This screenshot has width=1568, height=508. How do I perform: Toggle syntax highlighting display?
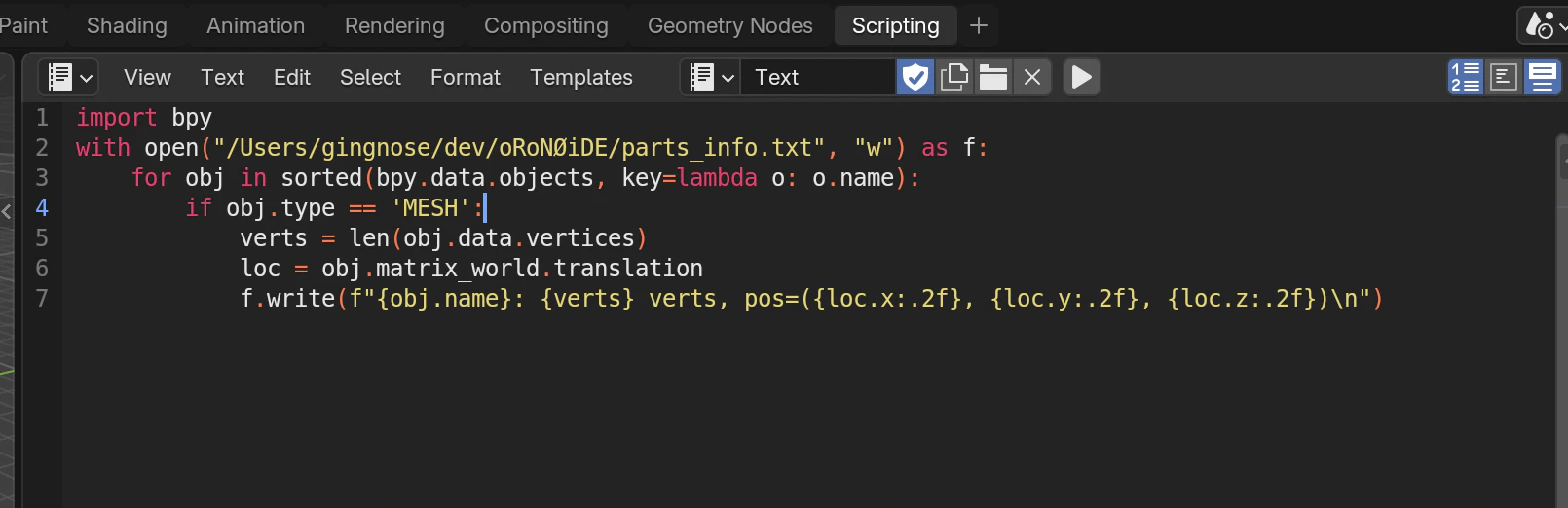coord(1543,77)
